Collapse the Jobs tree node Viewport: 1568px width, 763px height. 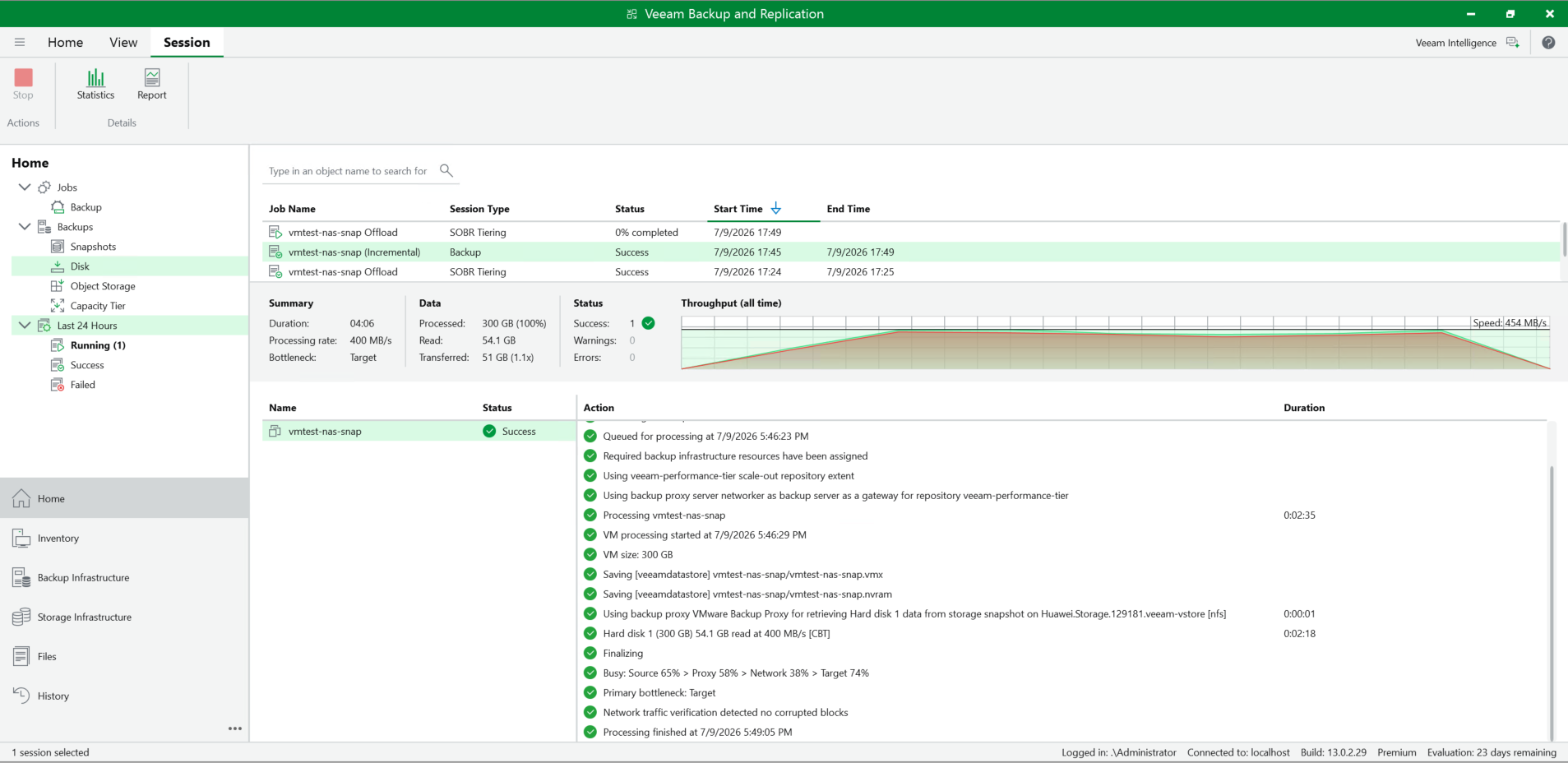tap(25, 187)
